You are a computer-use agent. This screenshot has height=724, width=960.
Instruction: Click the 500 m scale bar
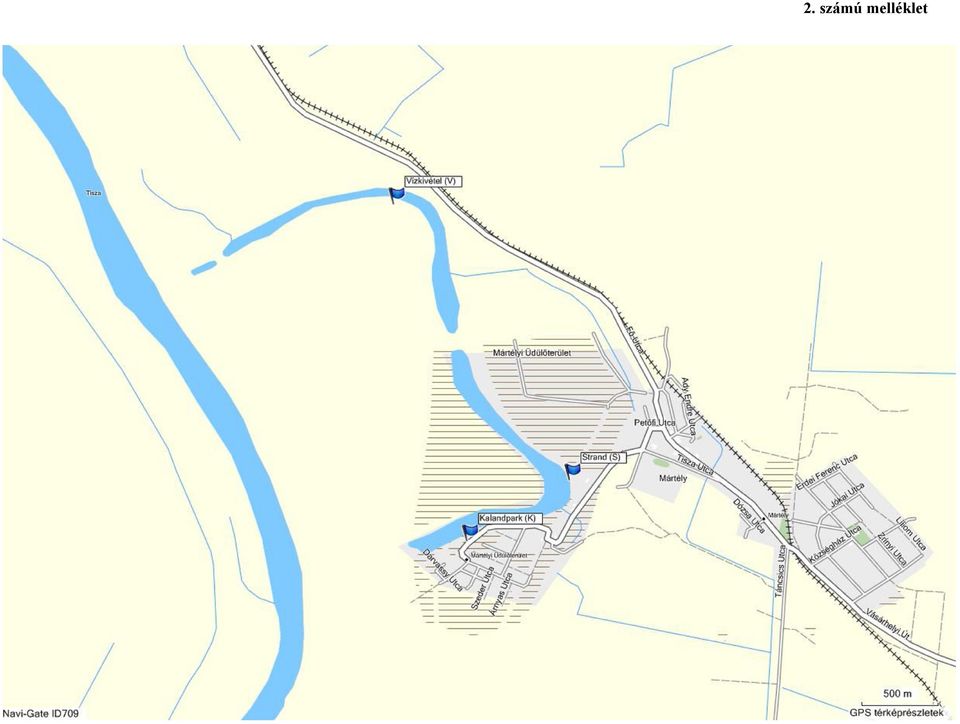[897, 698]
